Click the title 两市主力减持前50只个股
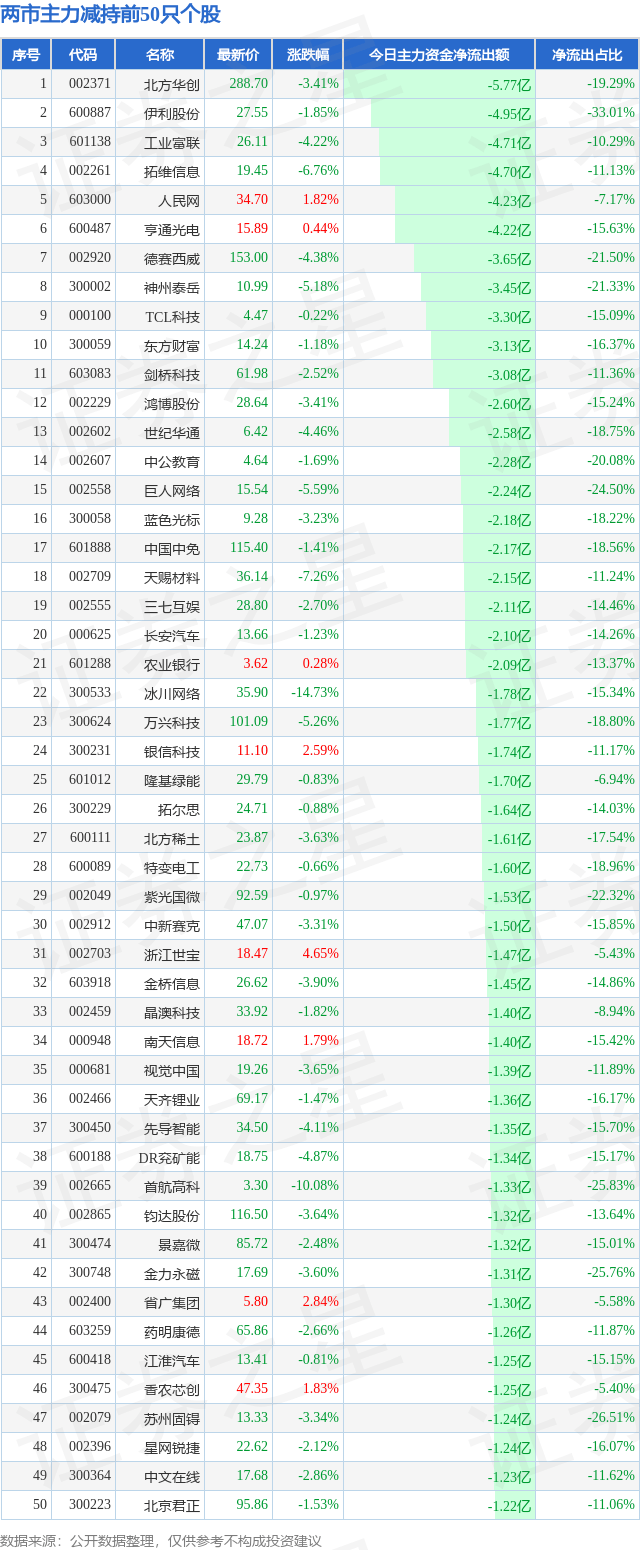Image resolution: width=640 pixels, height=1550 pixels. (x=111, y=14)
